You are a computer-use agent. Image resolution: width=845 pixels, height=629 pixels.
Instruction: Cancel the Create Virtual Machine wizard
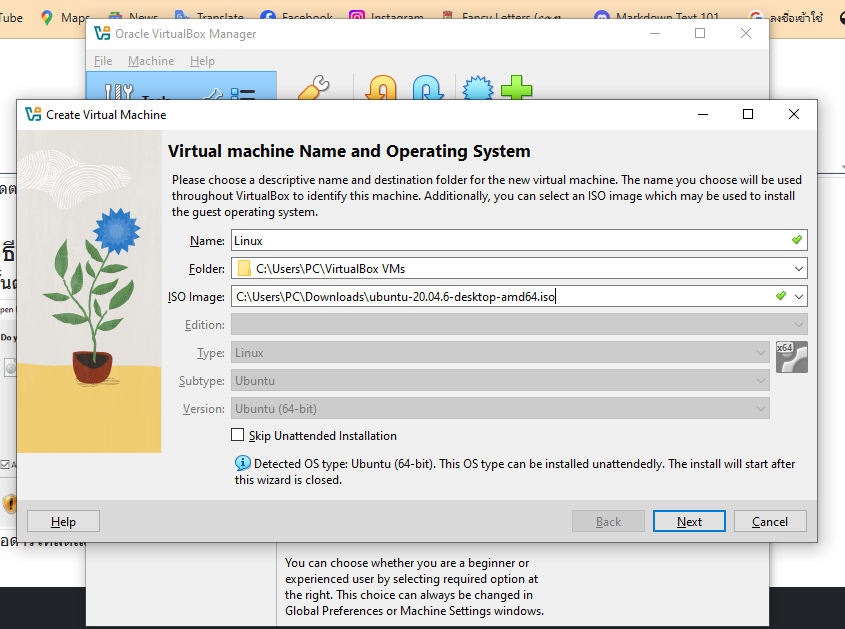coord(769,521)
